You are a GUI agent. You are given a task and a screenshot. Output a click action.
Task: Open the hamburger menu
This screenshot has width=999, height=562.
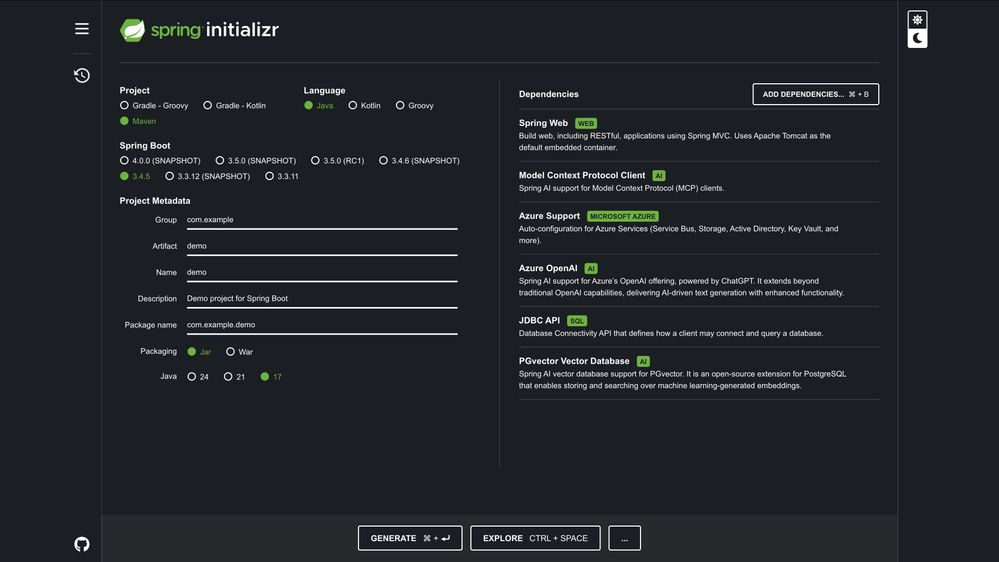(82, 29)
